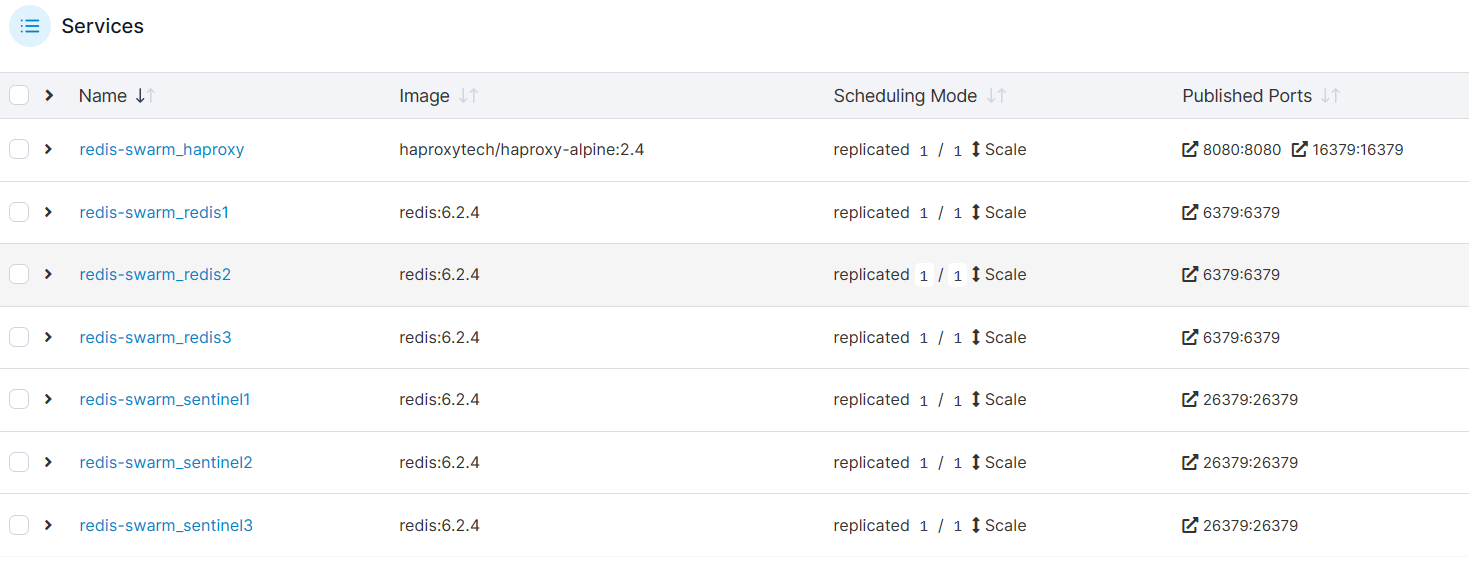Toggle the select-all services checkbox
Screen dimensions: 1469x572
19,96
